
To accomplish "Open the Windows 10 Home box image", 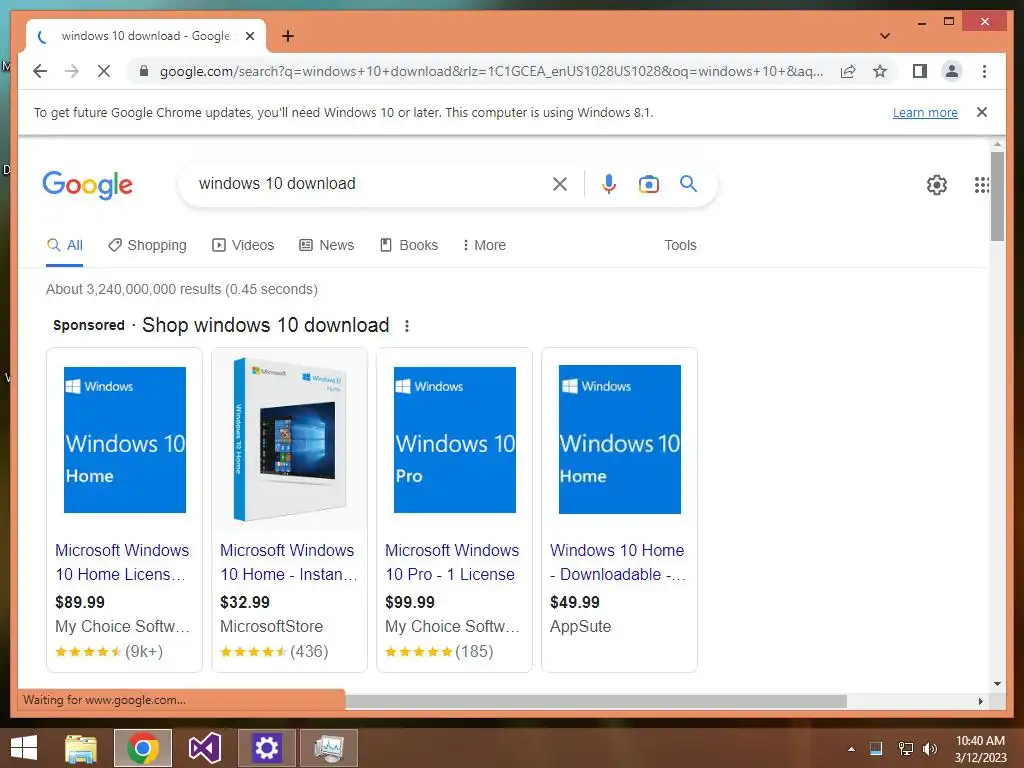I will 290,440.
